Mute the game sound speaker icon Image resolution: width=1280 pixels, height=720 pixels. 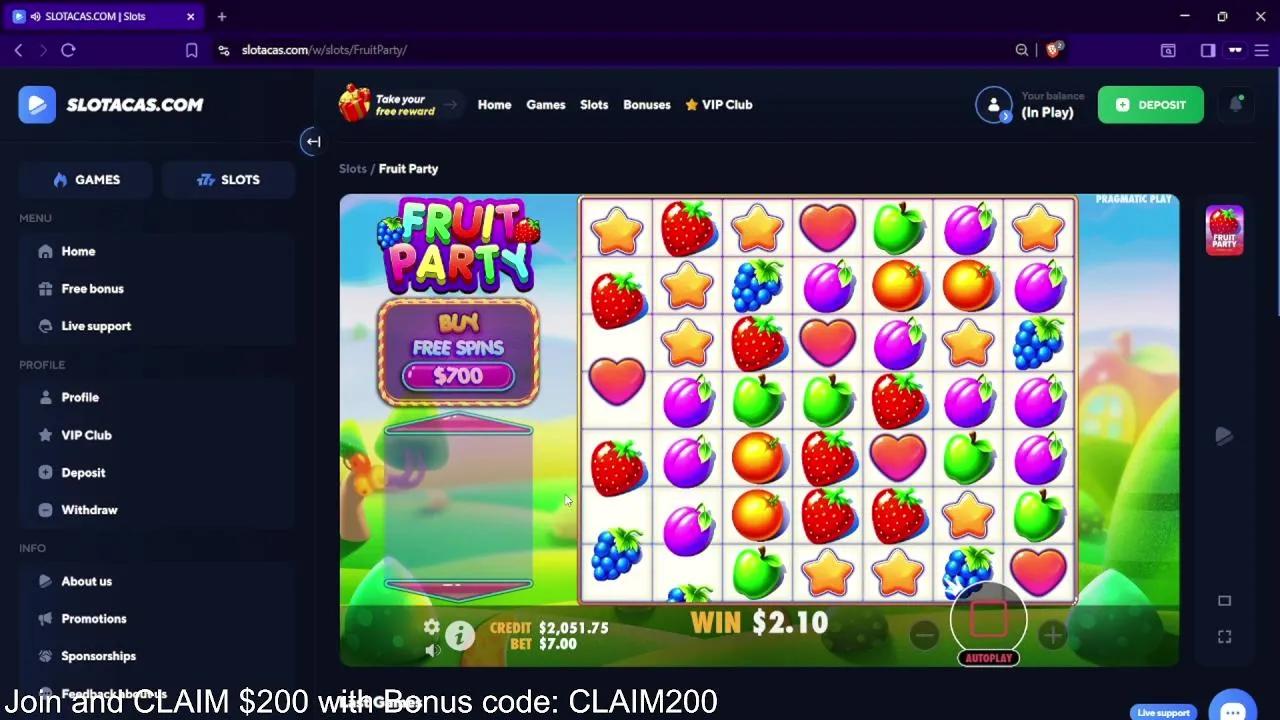pyautogui.click(x=432, y=650)
